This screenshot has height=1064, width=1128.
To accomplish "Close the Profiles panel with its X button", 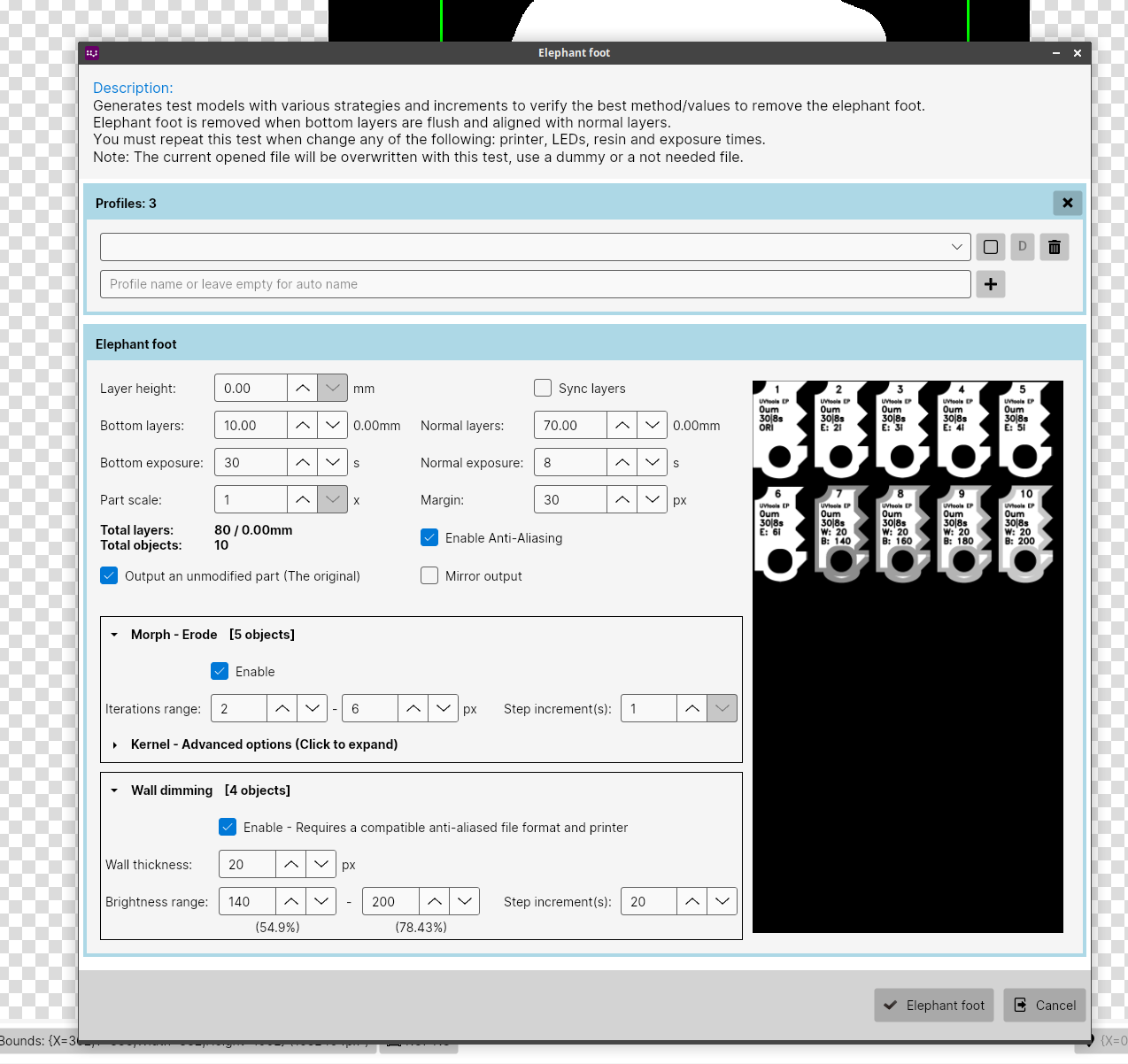I will tap(1067, 203).
